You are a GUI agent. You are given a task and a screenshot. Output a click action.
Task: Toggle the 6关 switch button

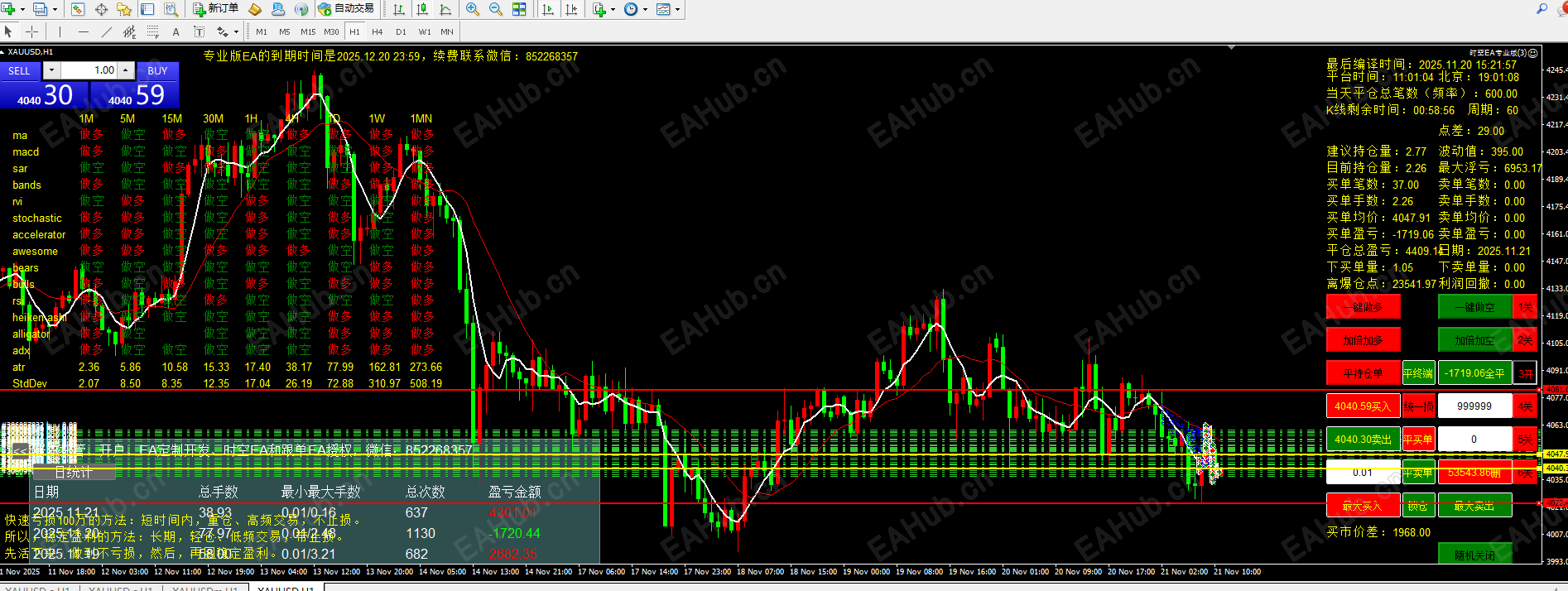pyautogui.click(x=1525, y=473)
